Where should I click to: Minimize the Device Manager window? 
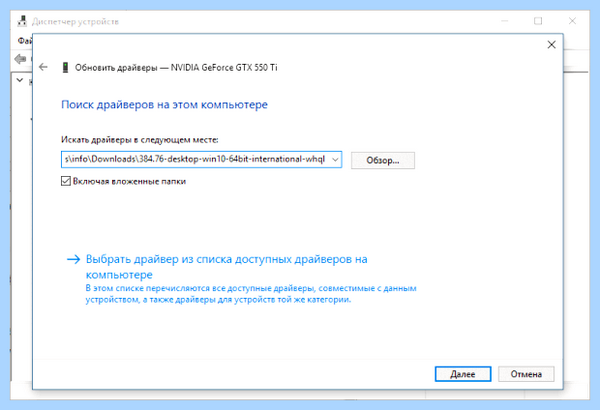[505, 21]
